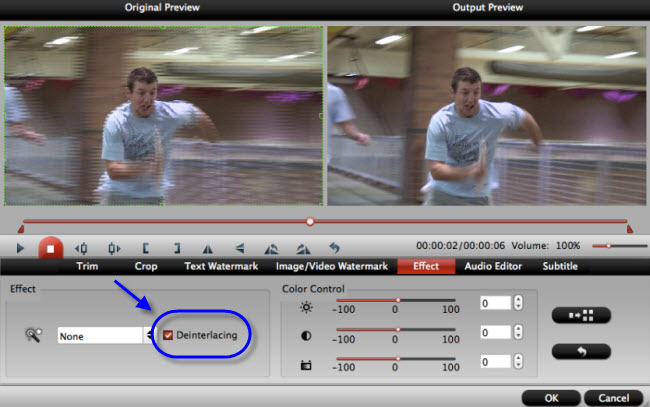Click the saturation value stepper arrows
The image size is (650, 407).
tap(518, 361)
